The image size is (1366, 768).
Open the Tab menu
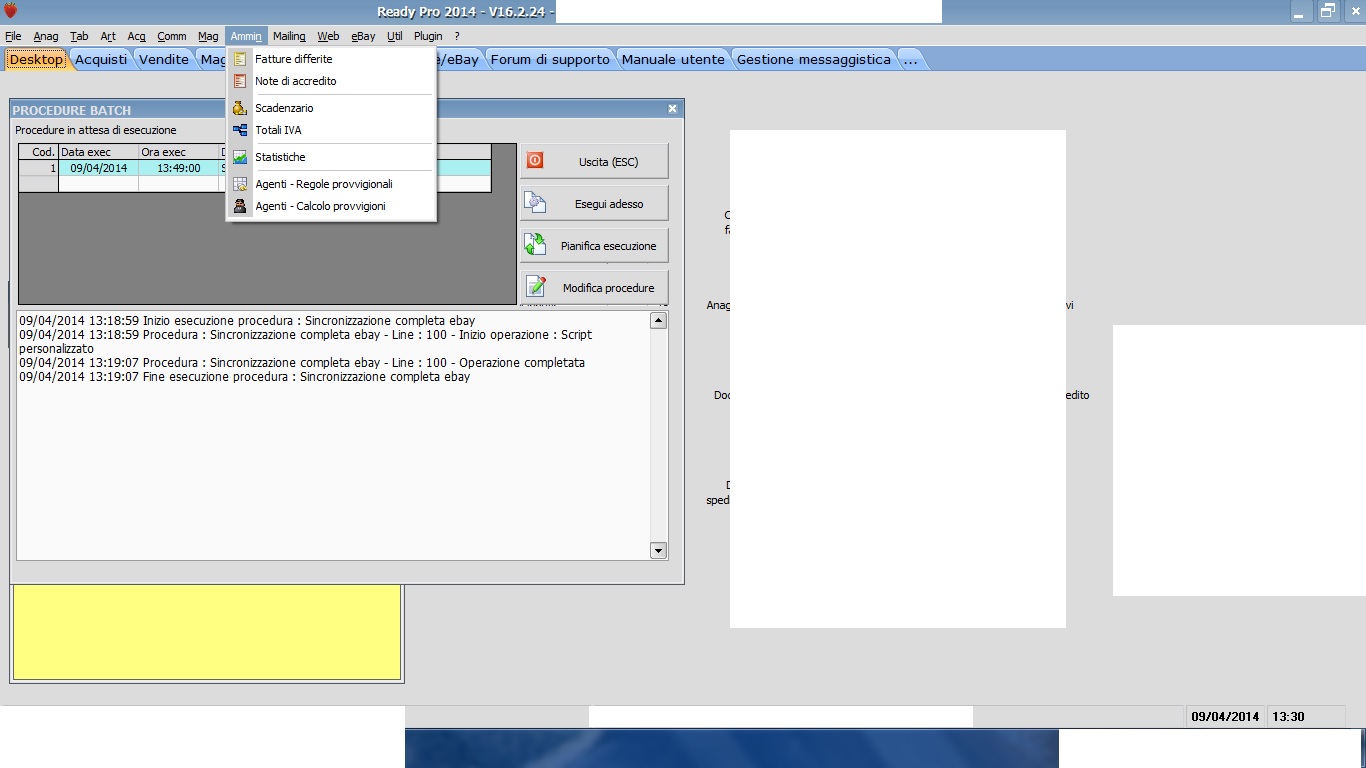point(79,36)
